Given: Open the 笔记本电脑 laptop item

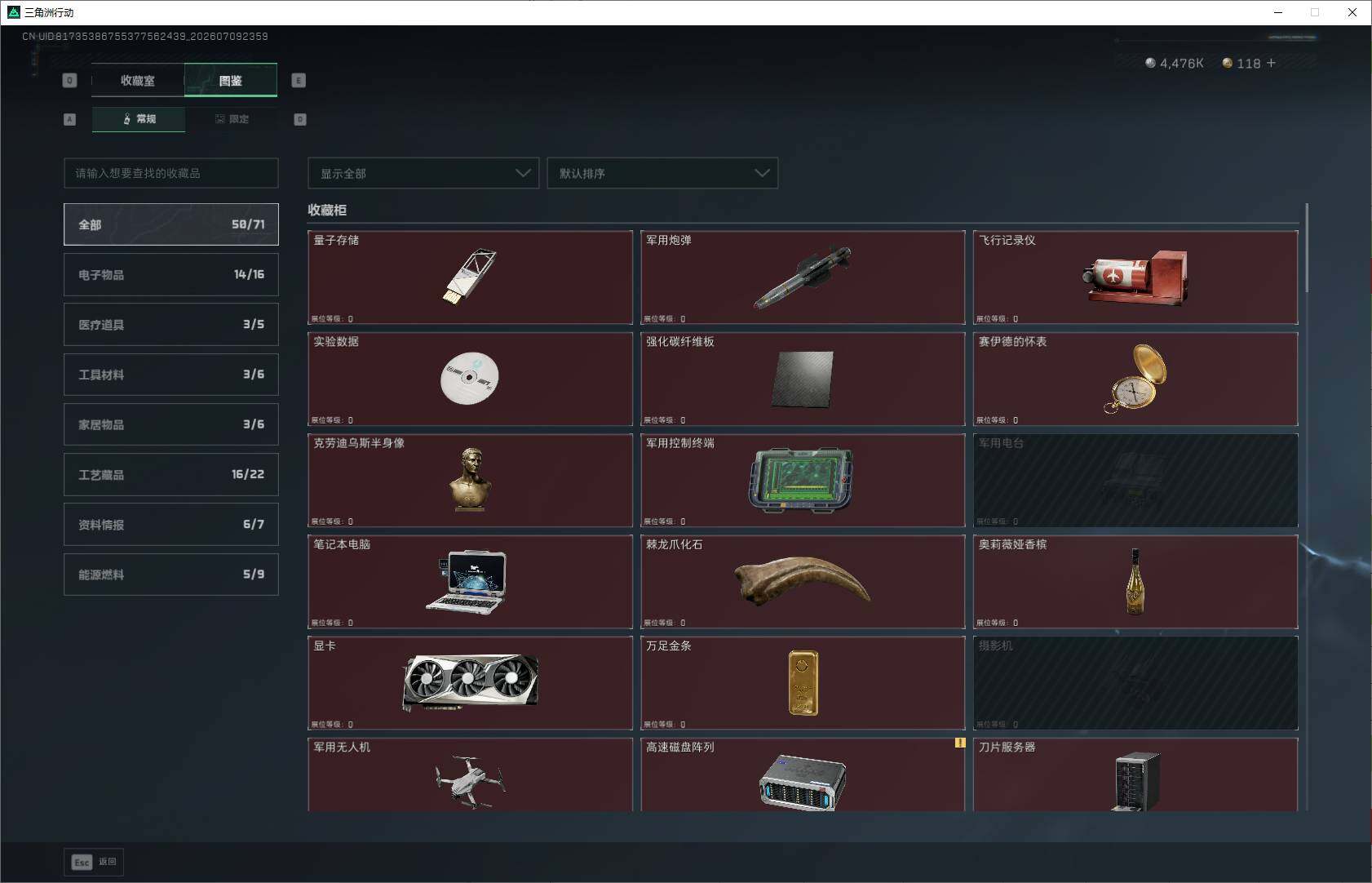Looking at the screenshot, I should tap(470, 582).
